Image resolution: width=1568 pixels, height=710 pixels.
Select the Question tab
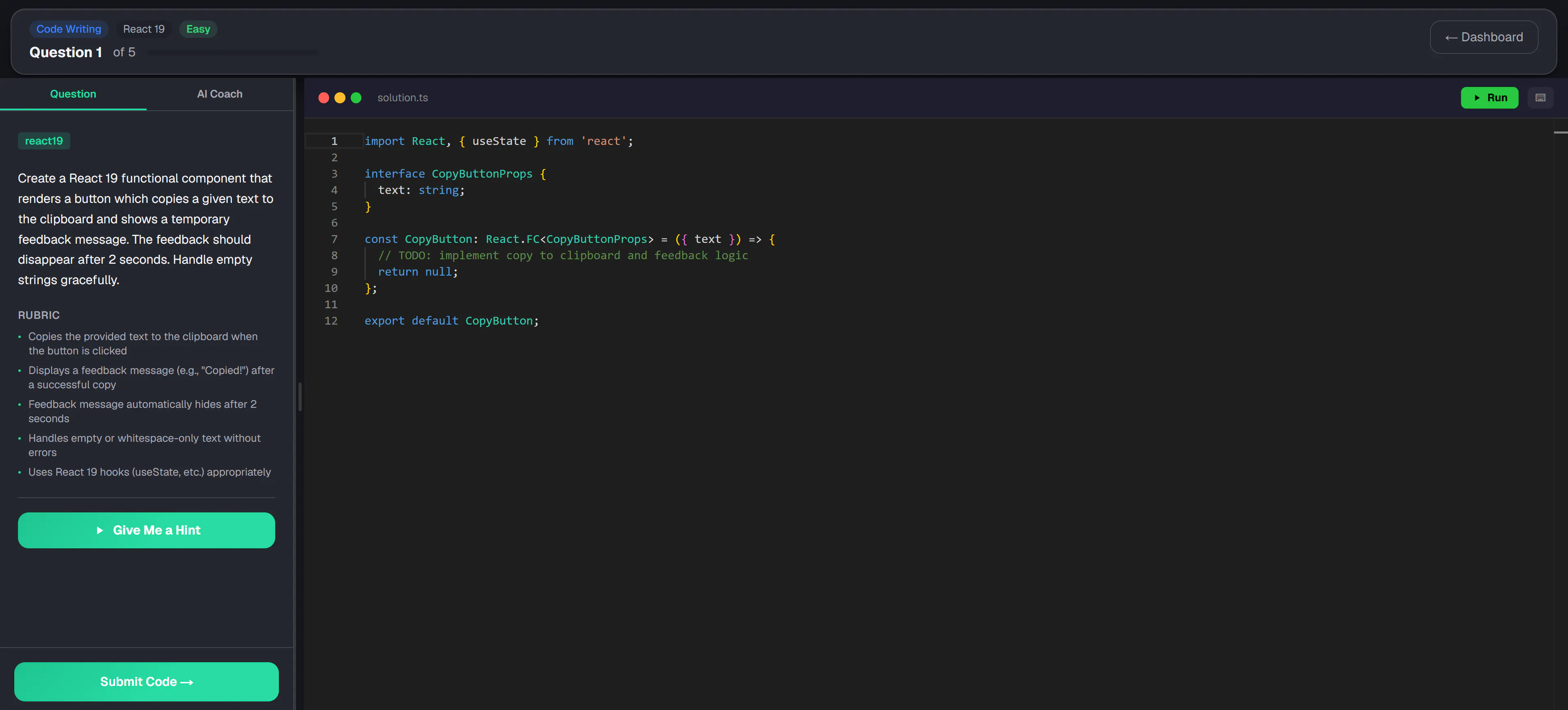point(73,93)
